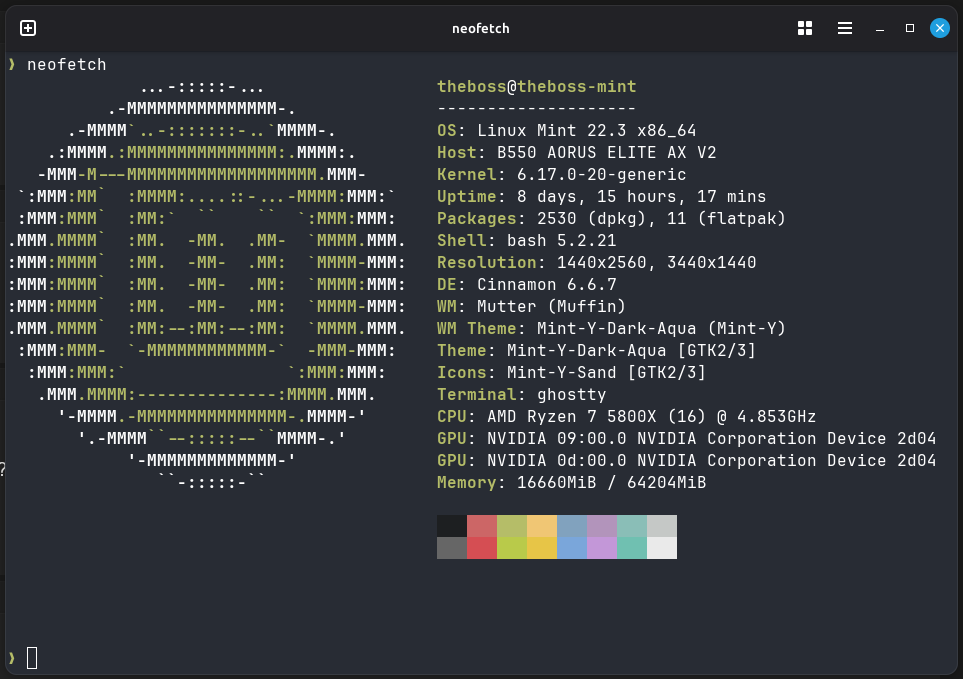Click the Packages 2530 (dpkg) line

point(611,219)
